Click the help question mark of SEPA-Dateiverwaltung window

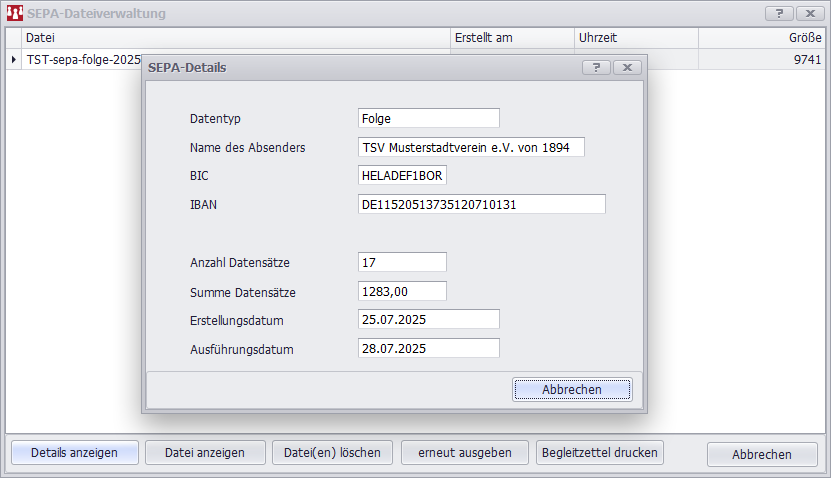pyautogui.click(x=778, y=14)
